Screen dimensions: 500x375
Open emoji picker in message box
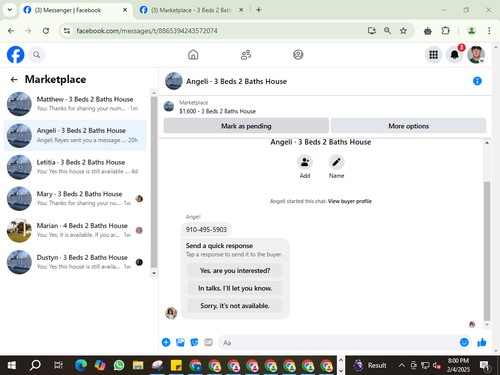(x=464, y=342)
